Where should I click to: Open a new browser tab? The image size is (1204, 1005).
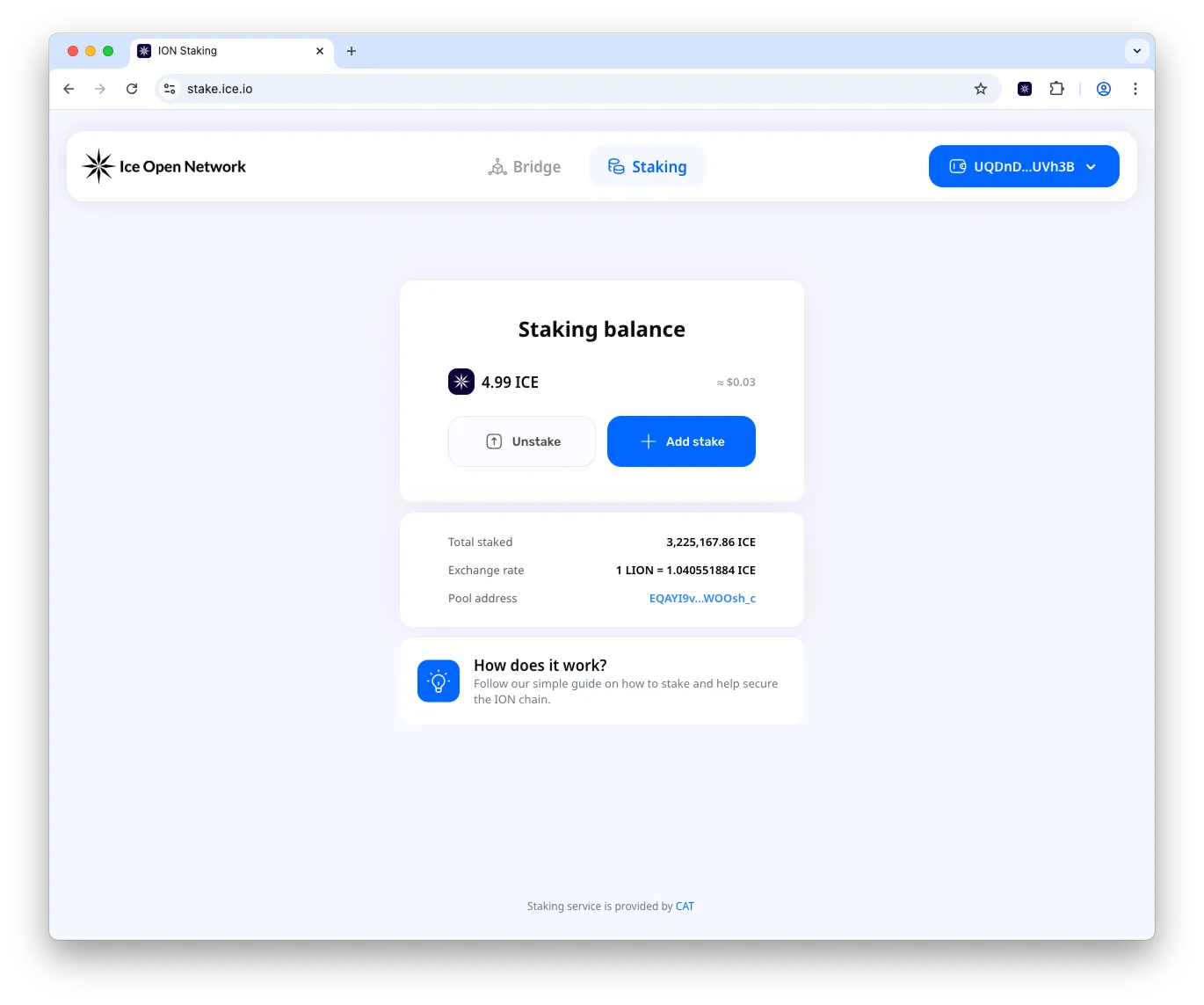pyautogui.click(x=352, y=51)
